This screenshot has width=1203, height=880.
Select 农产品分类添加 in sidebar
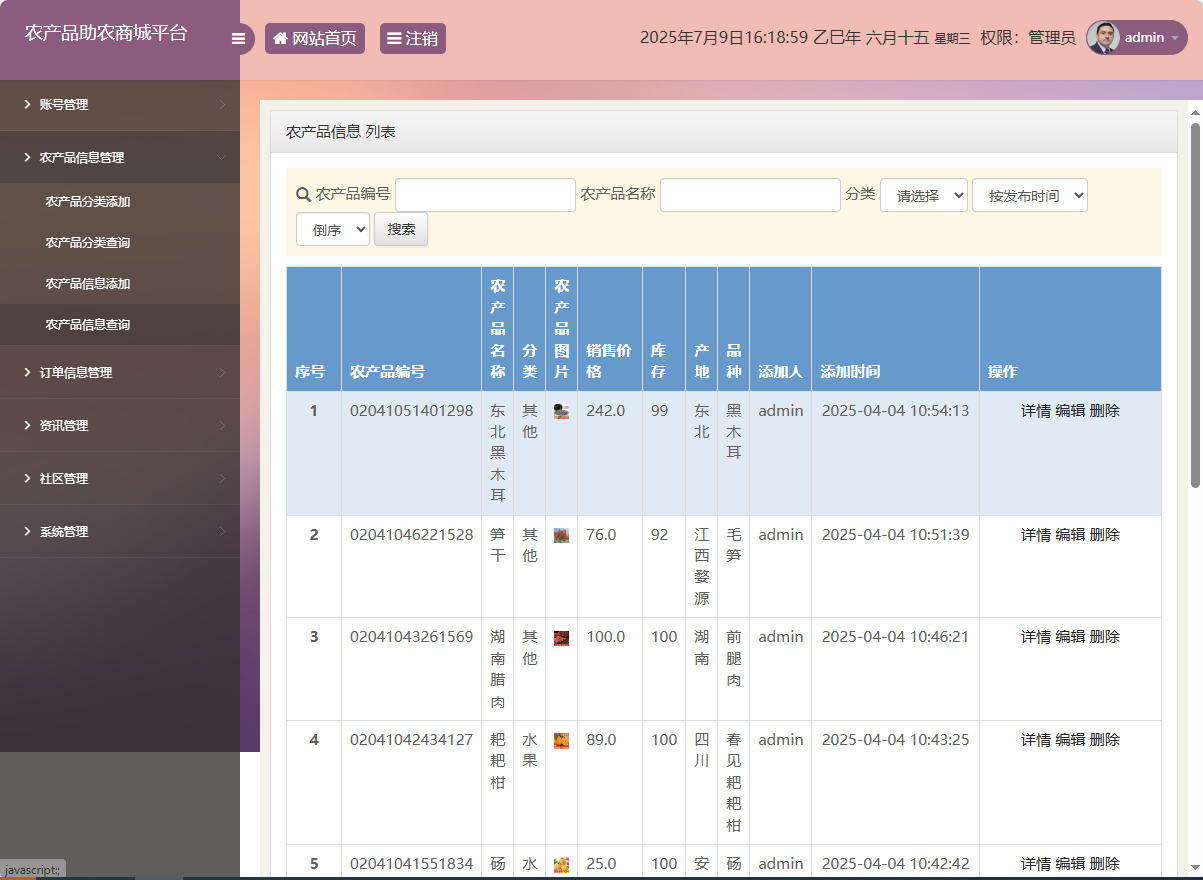click(x=88, y=201)
